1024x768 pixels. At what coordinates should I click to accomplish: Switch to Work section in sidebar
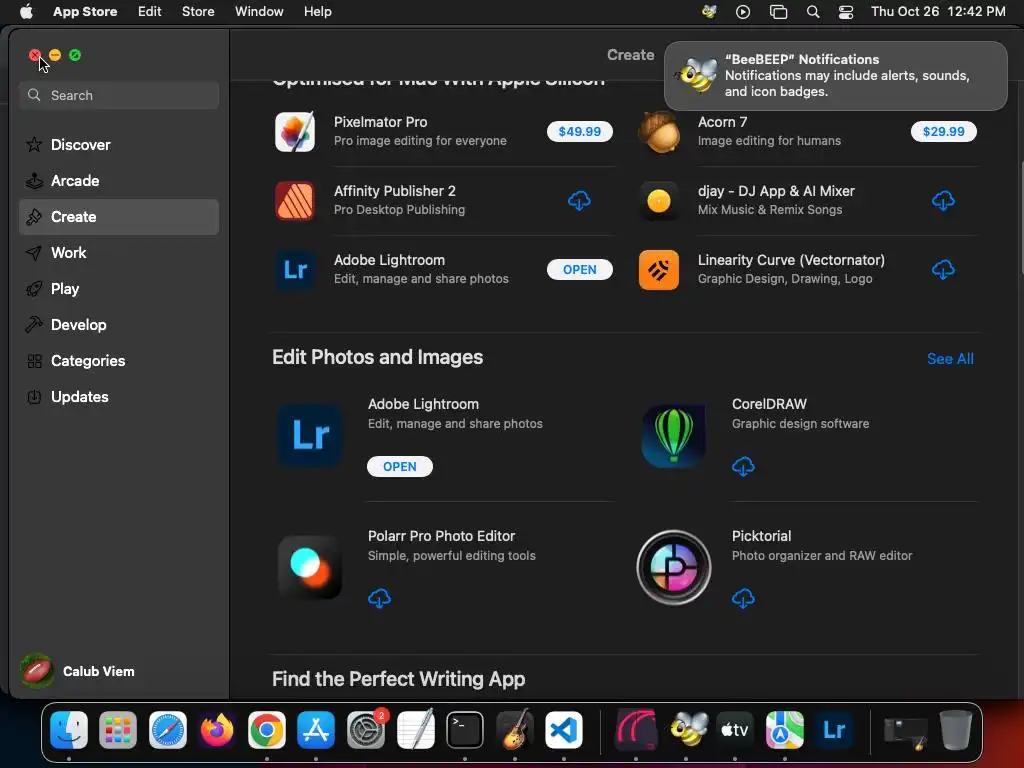click(x=119, y=253)
